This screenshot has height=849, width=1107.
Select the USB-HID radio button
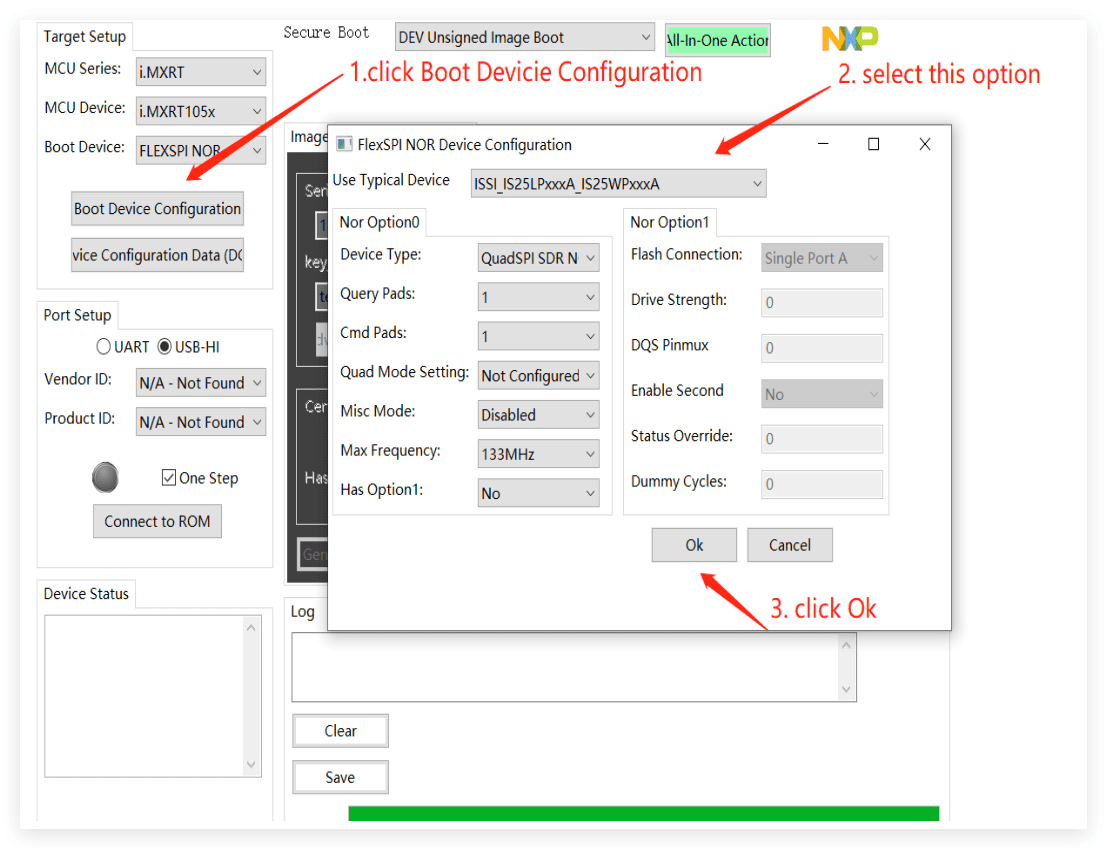[164, 347]
